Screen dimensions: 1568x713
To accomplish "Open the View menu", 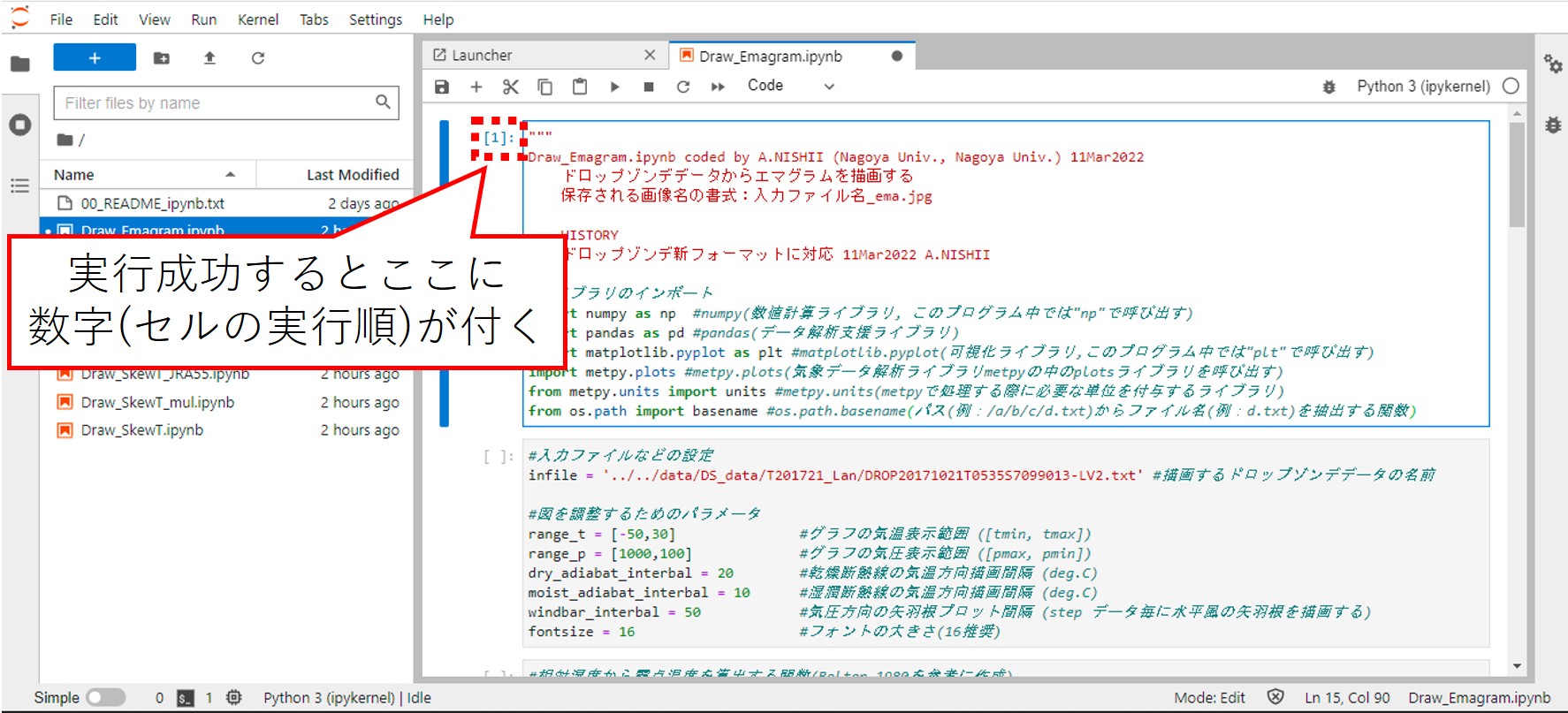I will (x=155, y=19).
